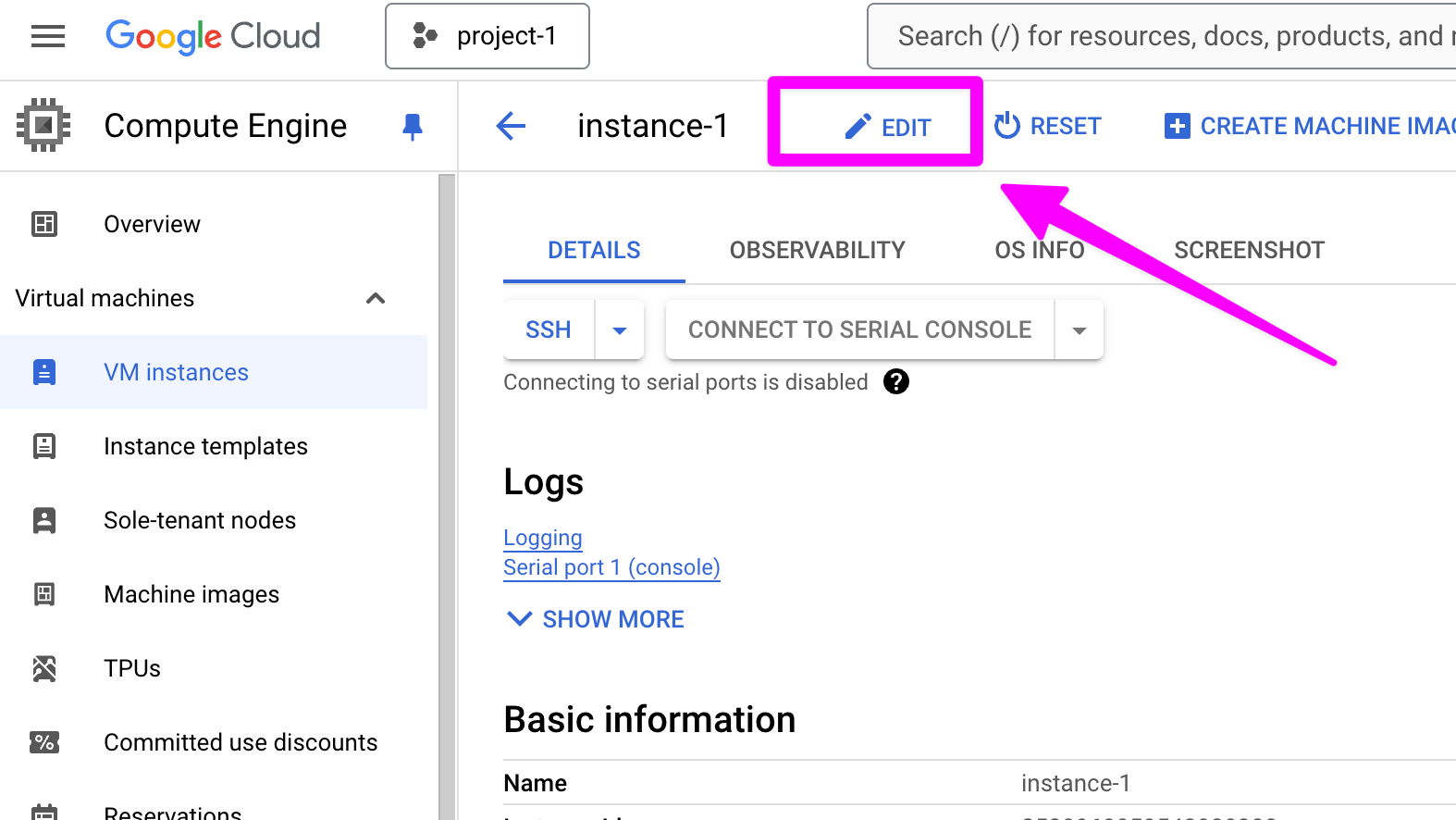This screenshot has width=1456, height=820.
Task: Open Sole-tenant nodes in the sidebar
Action: click(x=214, y=520)
